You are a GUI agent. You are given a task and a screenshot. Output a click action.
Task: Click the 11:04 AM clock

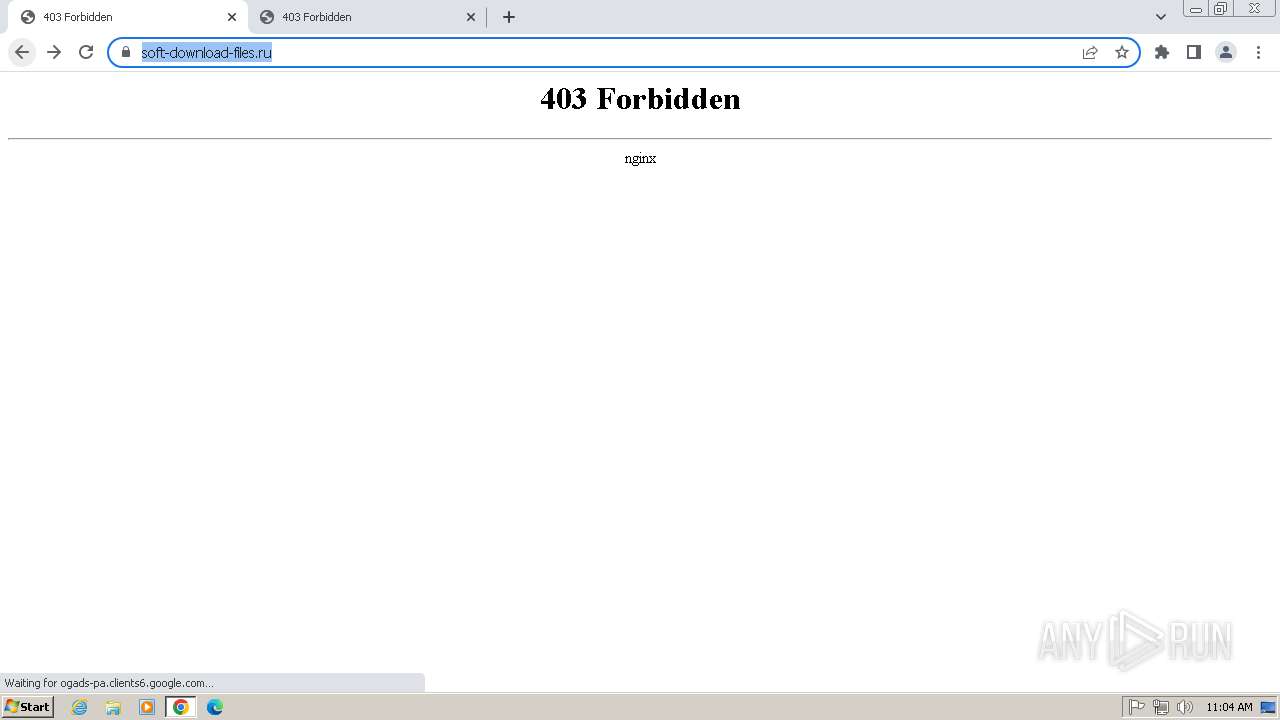pos(1229,707)
